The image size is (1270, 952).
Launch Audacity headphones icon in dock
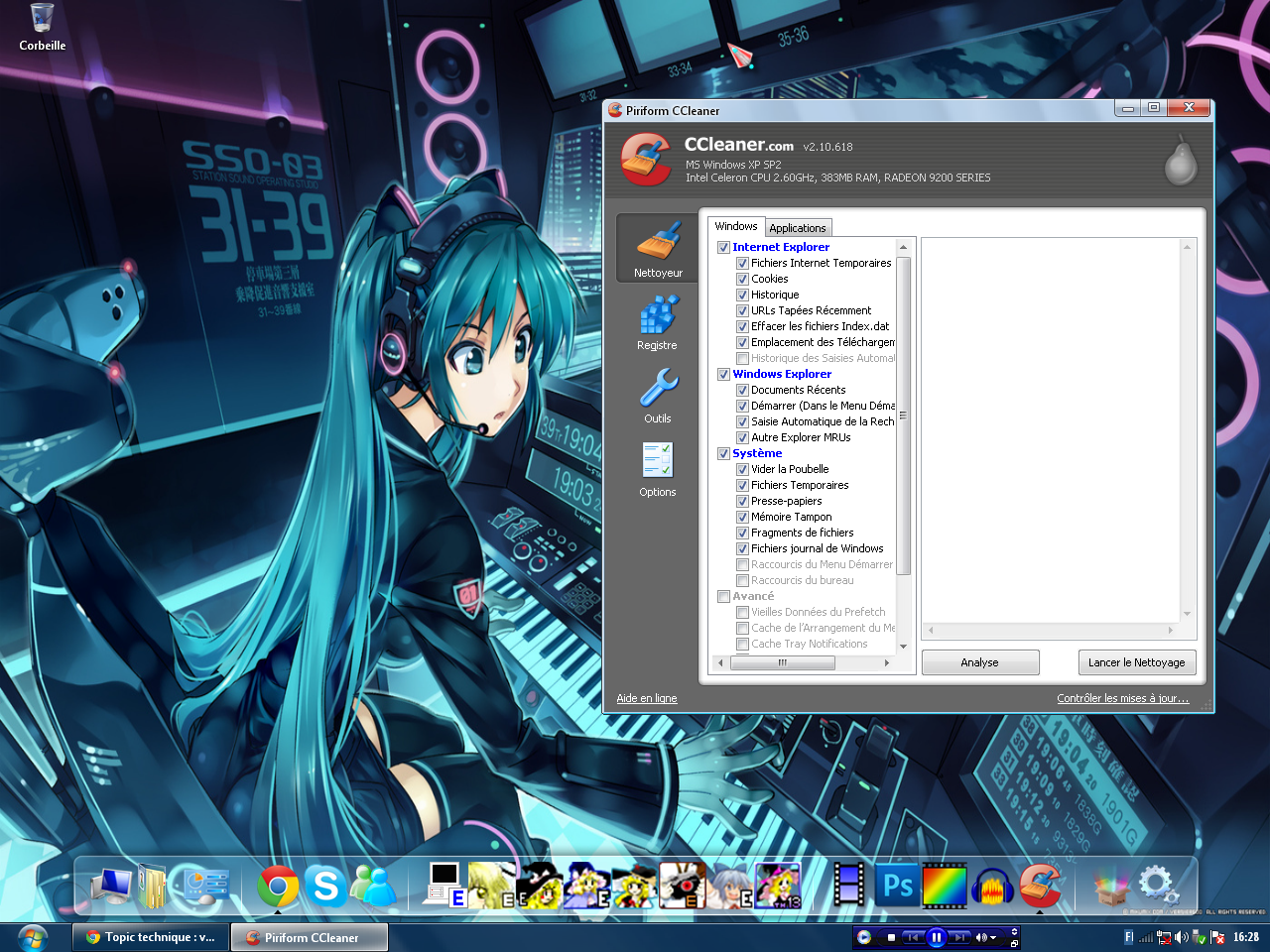point(993,886)
